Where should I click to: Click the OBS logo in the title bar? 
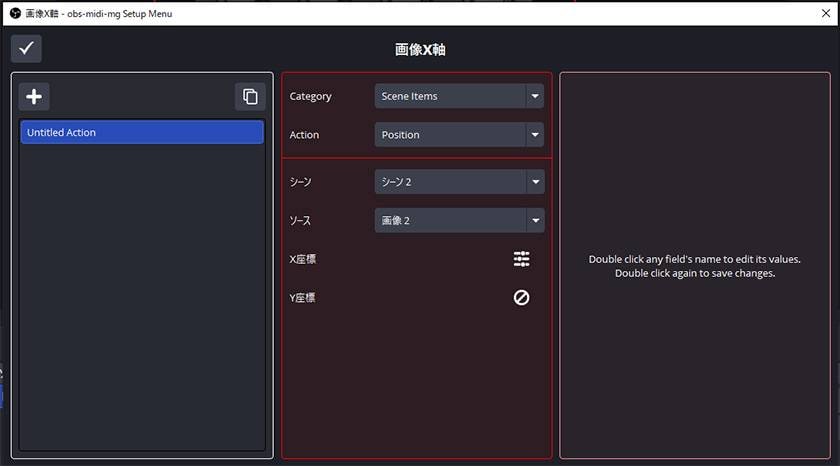click(x=14, y=13)
